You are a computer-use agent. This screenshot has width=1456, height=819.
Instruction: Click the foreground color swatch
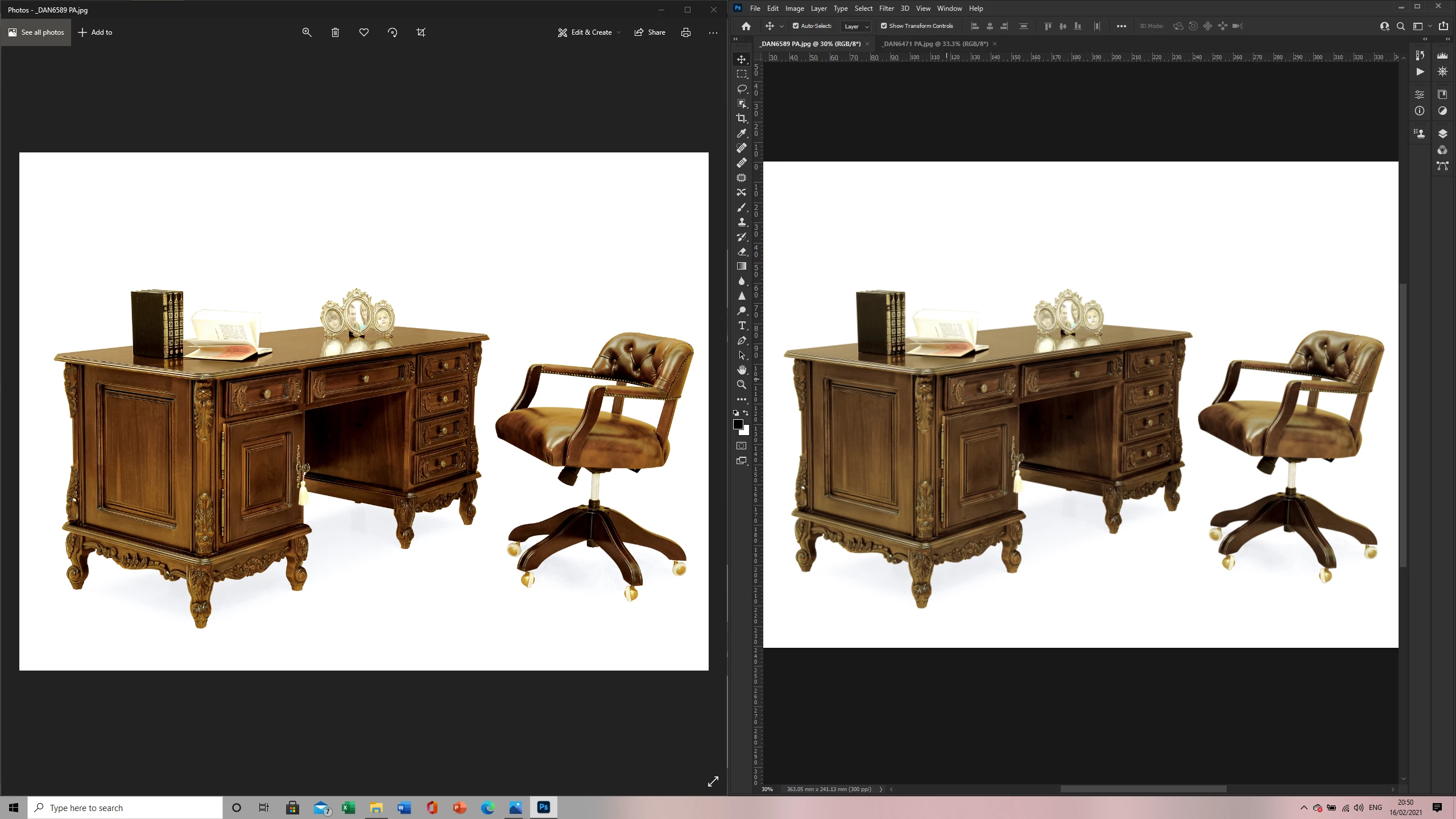pyautogui.click(x=738, y=424)
